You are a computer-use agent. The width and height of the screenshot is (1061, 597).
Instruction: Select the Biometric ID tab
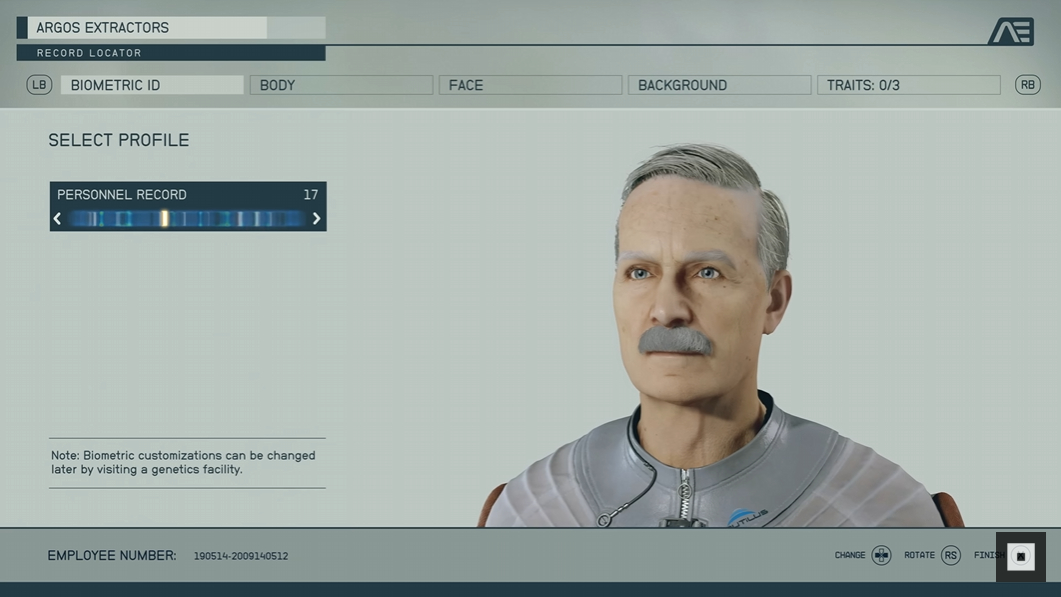(152, 85)
